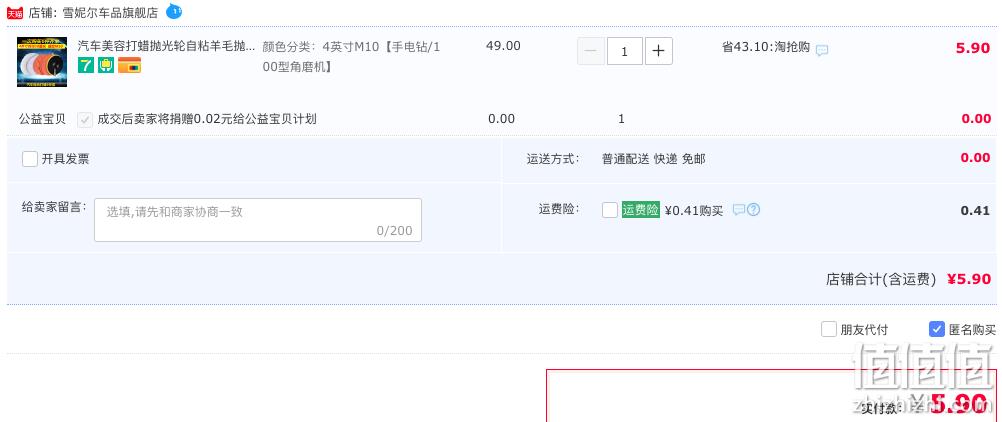
Task: Click the orange credit card icon
Action: [x=130, y=65]
